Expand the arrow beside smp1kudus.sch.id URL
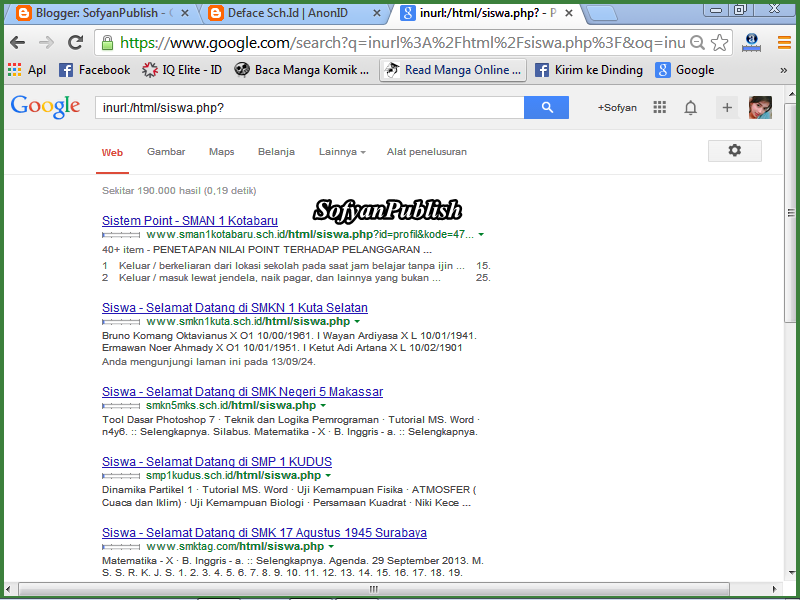 (x=328, y=476)
